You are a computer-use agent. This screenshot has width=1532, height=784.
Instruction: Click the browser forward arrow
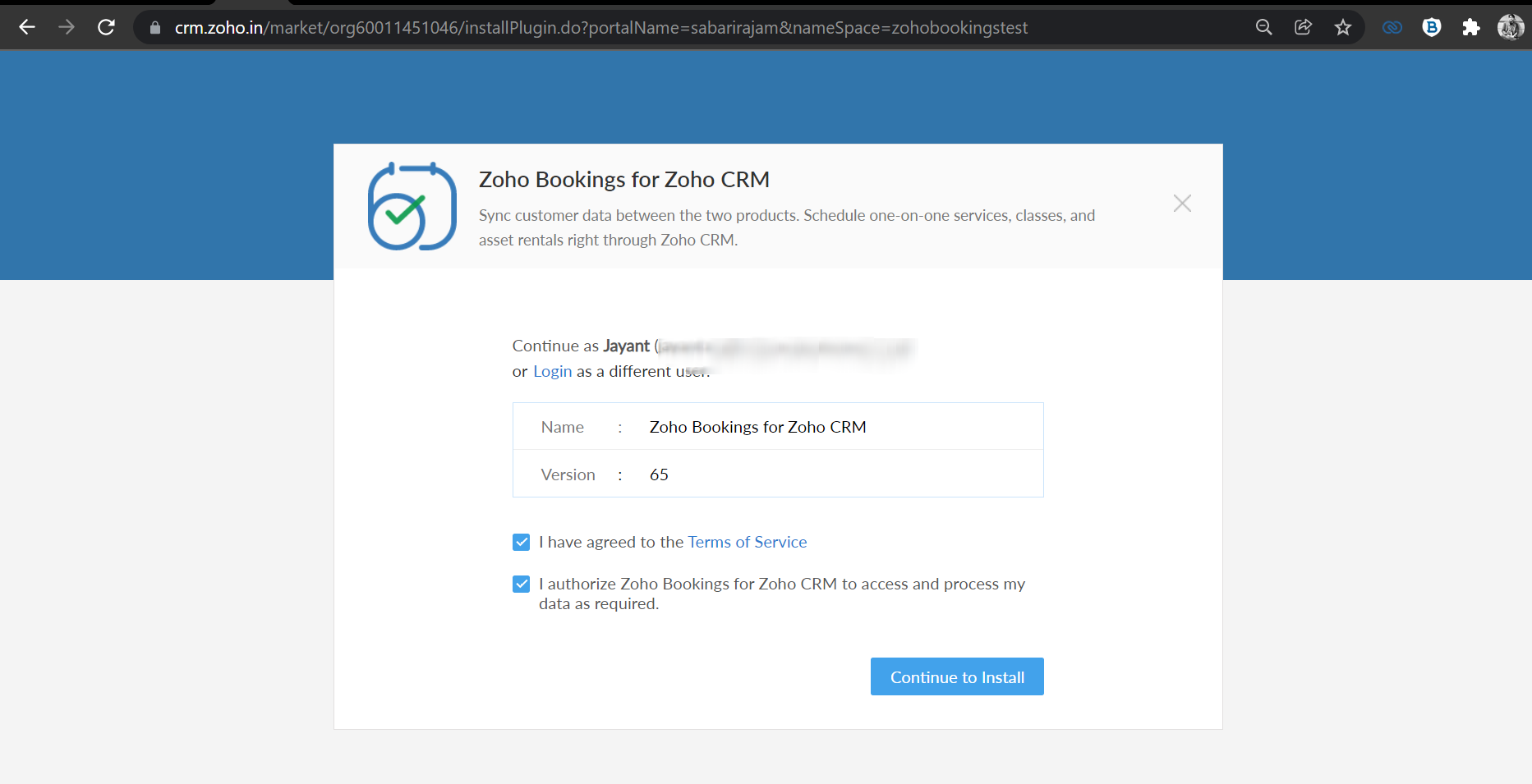(67, 28)
